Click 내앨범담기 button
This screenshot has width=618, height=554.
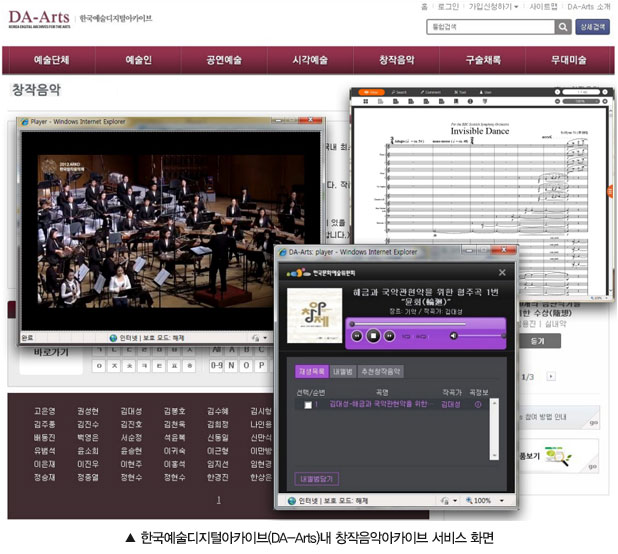pyautogui.click(x=316, y=479)
